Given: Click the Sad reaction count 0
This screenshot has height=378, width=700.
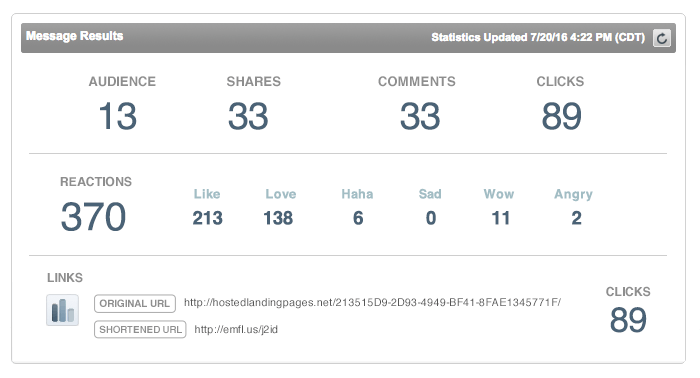Looking at the screenshot, I should [x=431, y=218].
